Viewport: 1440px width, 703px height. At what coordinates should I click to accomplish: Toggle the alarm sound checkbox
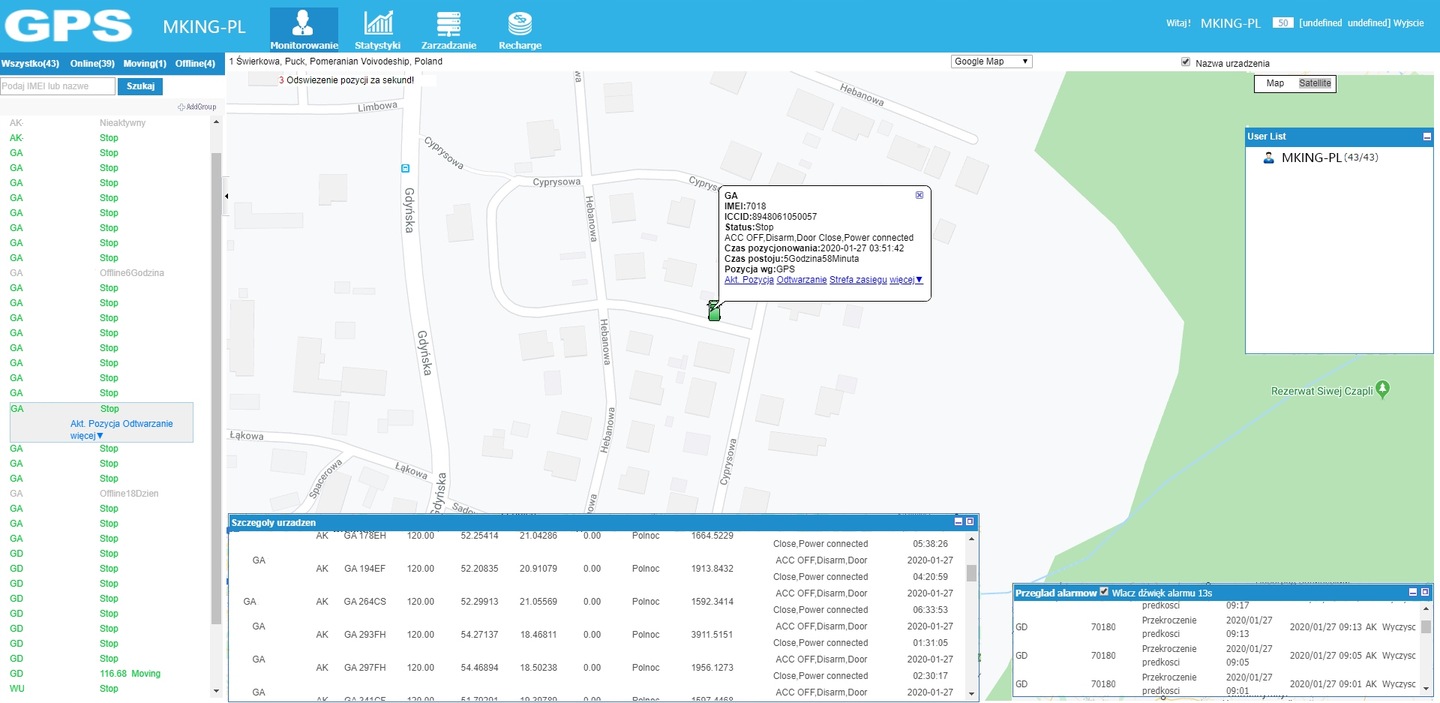1104,592
